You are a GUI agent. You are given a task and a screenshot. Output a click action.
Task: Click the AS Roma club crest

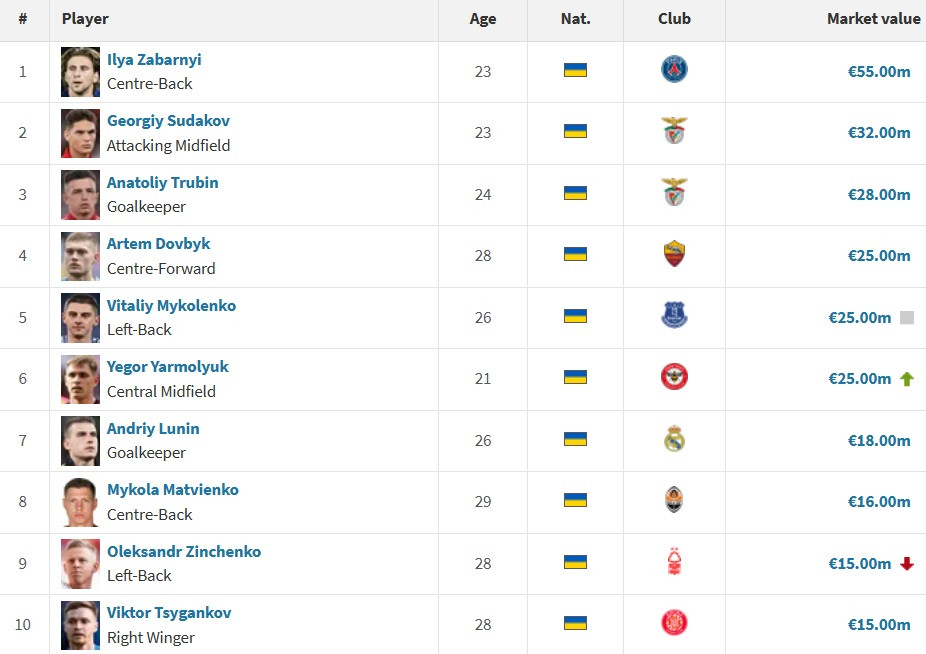(674, 254)
